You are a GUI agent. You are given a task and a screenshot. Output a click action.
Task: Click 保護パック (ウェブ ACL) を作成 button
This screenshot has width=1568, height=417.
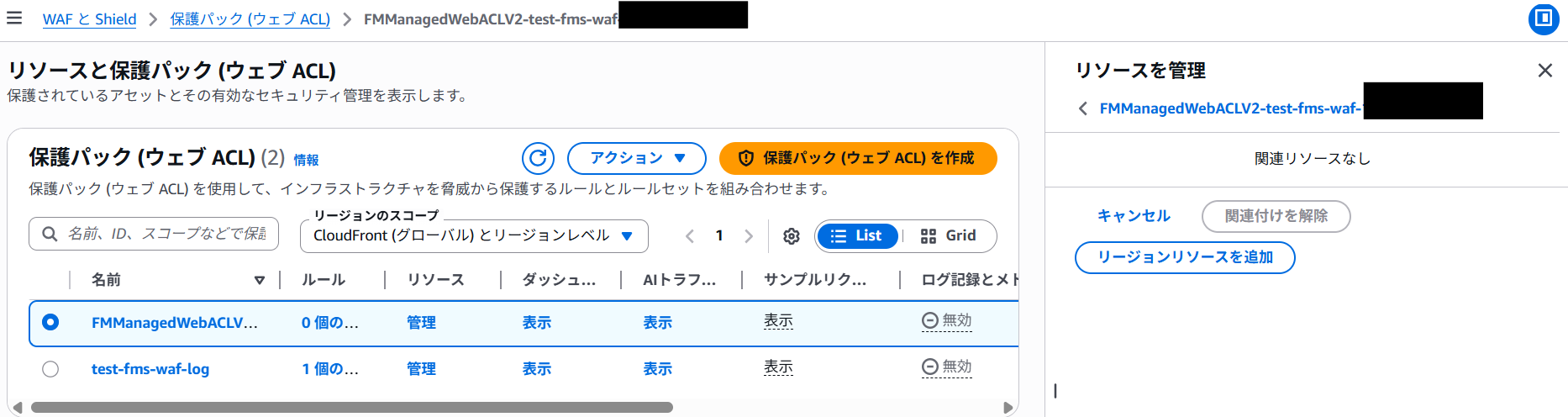click(858, 158)
